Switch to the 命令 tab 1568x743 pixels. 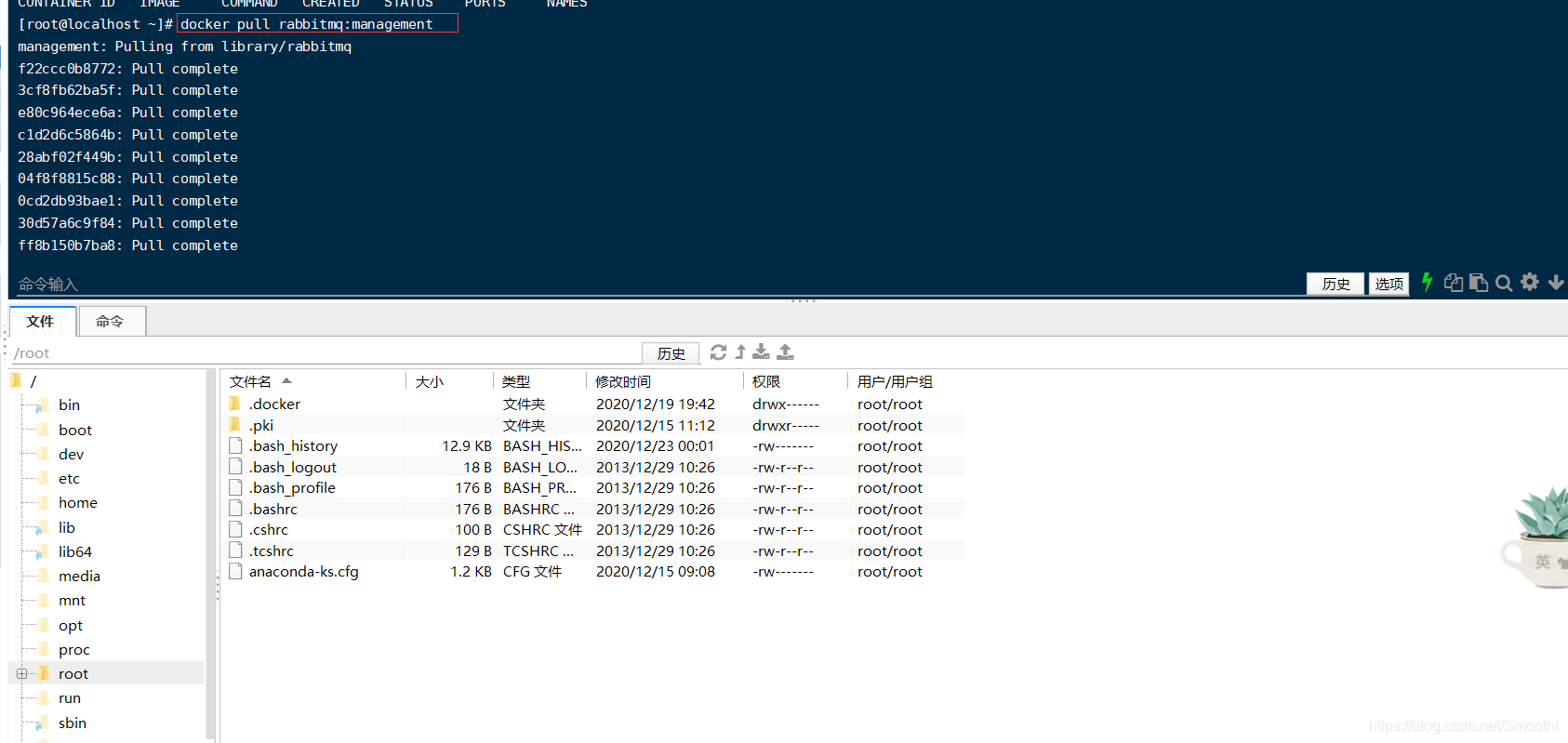[111, 321]
